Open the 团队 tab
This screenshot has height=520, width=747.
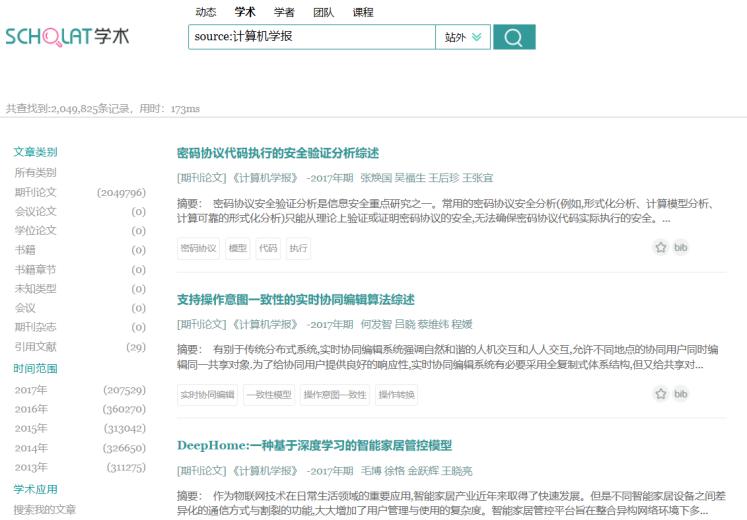(323, 12)
